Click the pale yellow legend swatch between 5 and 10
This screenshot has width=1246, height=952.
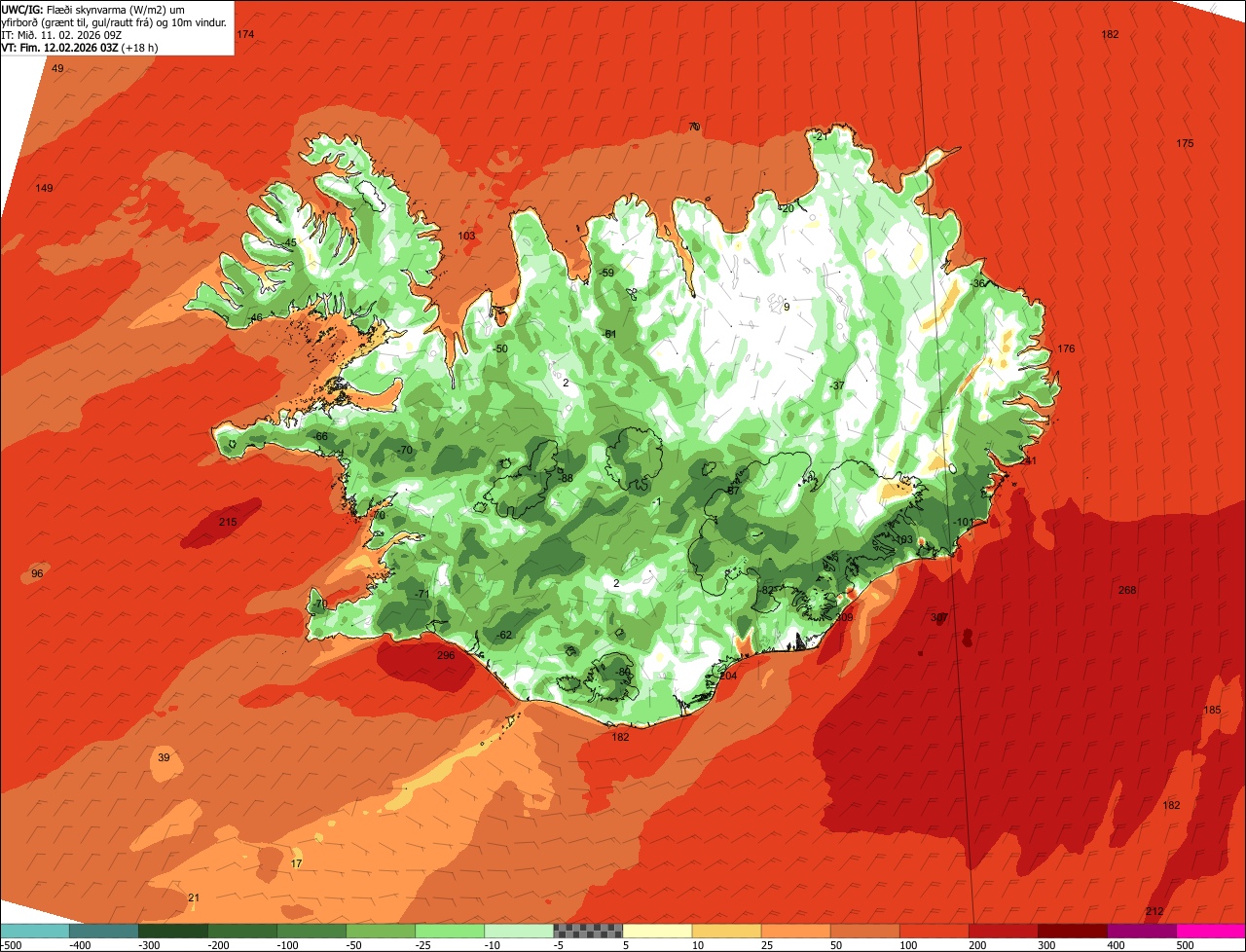(657, 931)
